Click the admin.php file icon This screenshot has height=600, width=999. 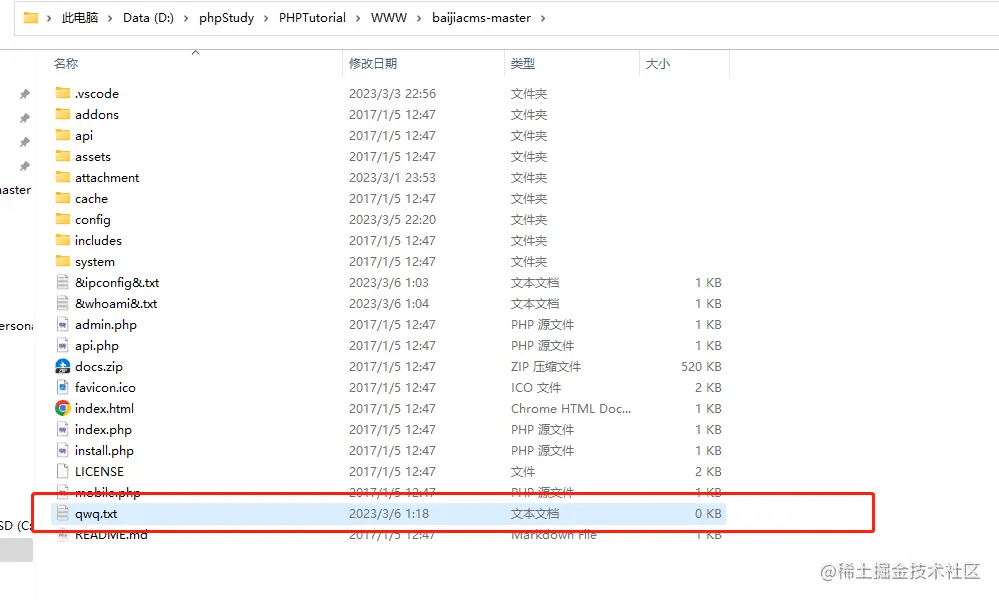(x=62, y=324)
